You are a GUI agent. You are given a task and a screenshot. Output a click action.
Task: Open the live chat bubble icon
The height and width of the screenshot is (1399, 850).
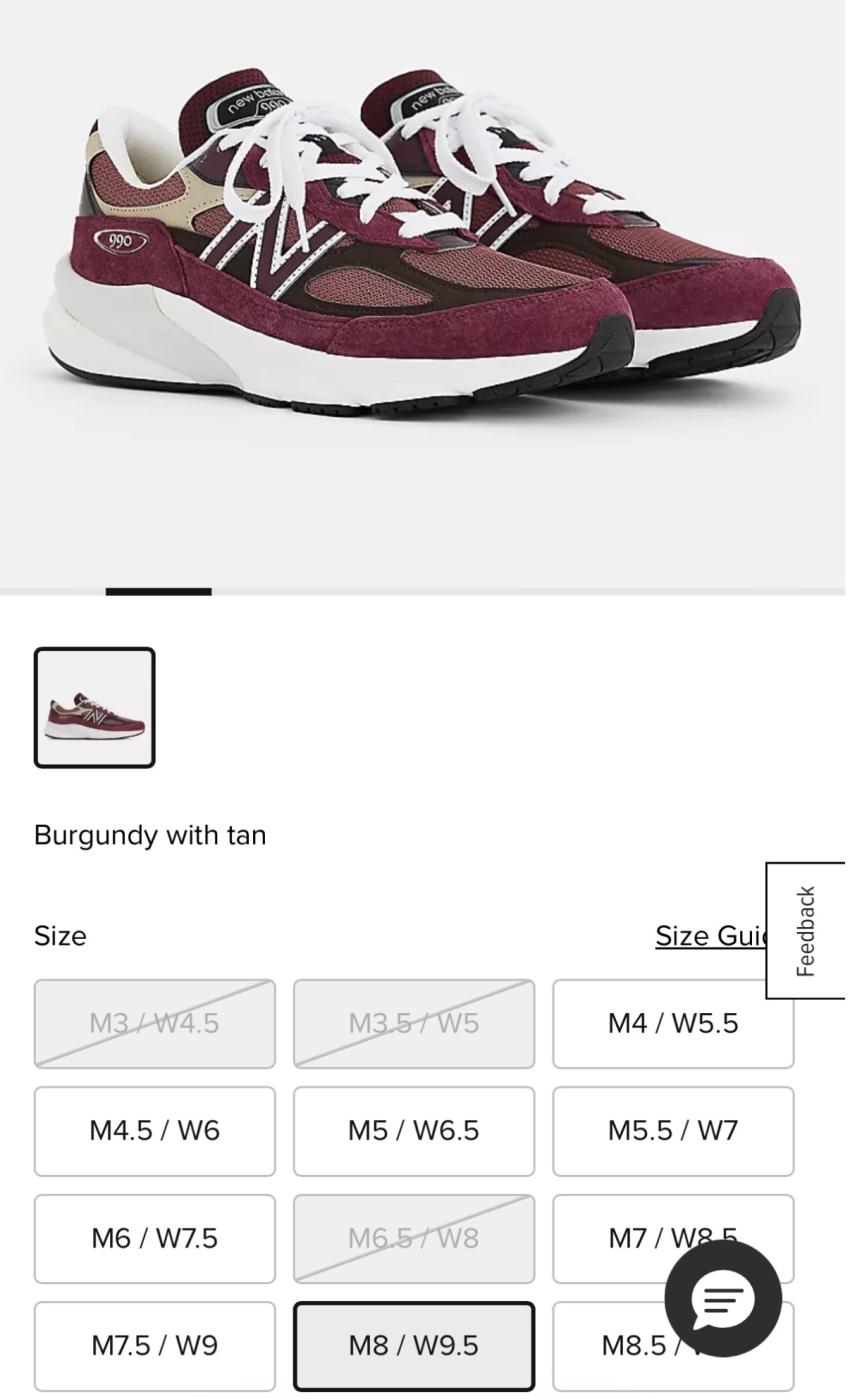click(723, 1298)
